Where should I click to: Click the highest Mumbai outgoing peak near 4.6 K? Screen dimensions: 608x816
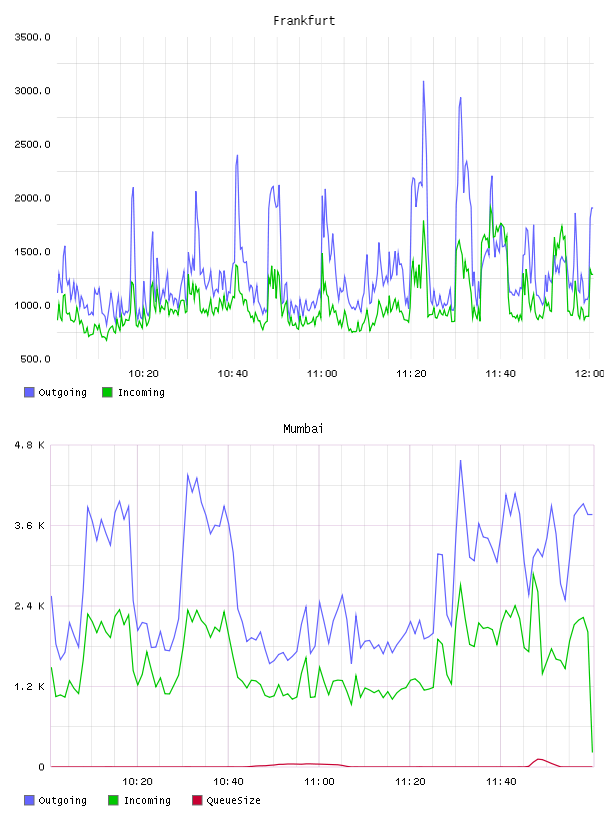pyautogui.click(x=461, y=461)
